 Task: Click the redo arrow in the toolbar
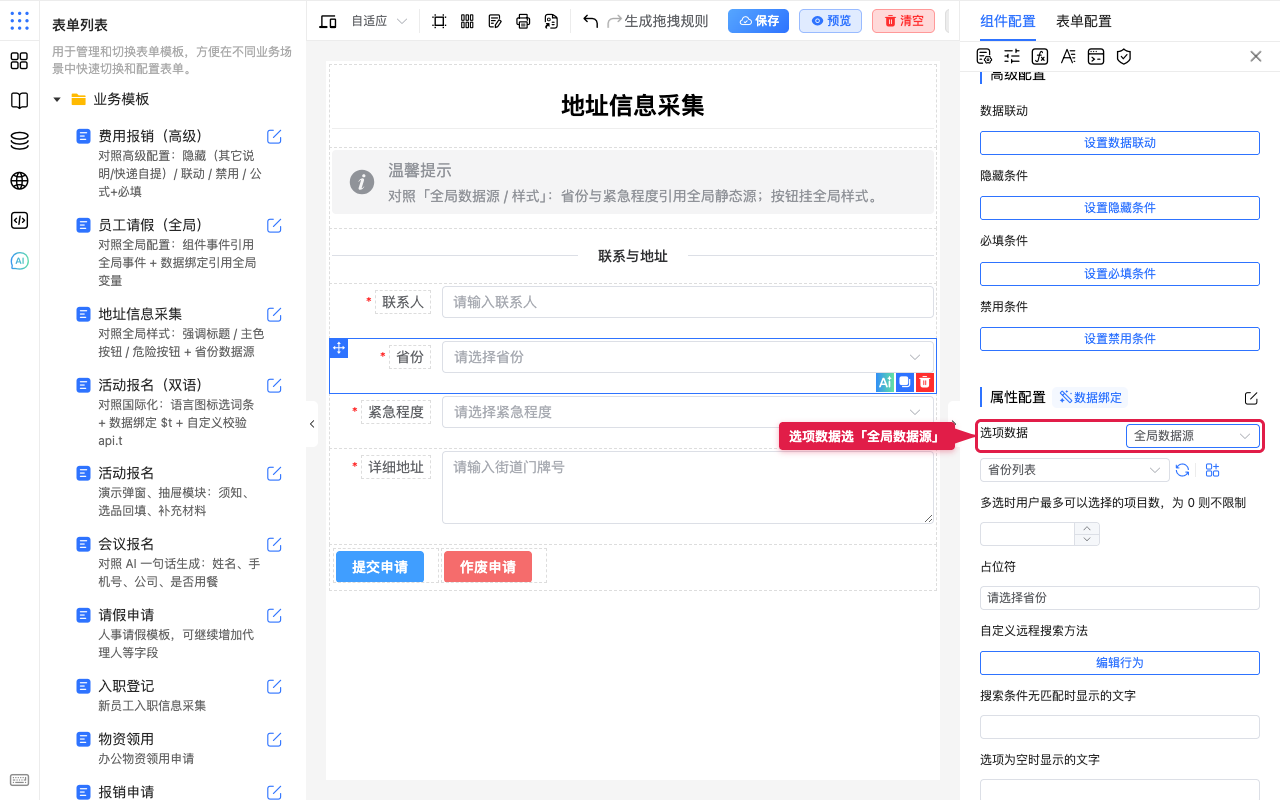[614, 21]
